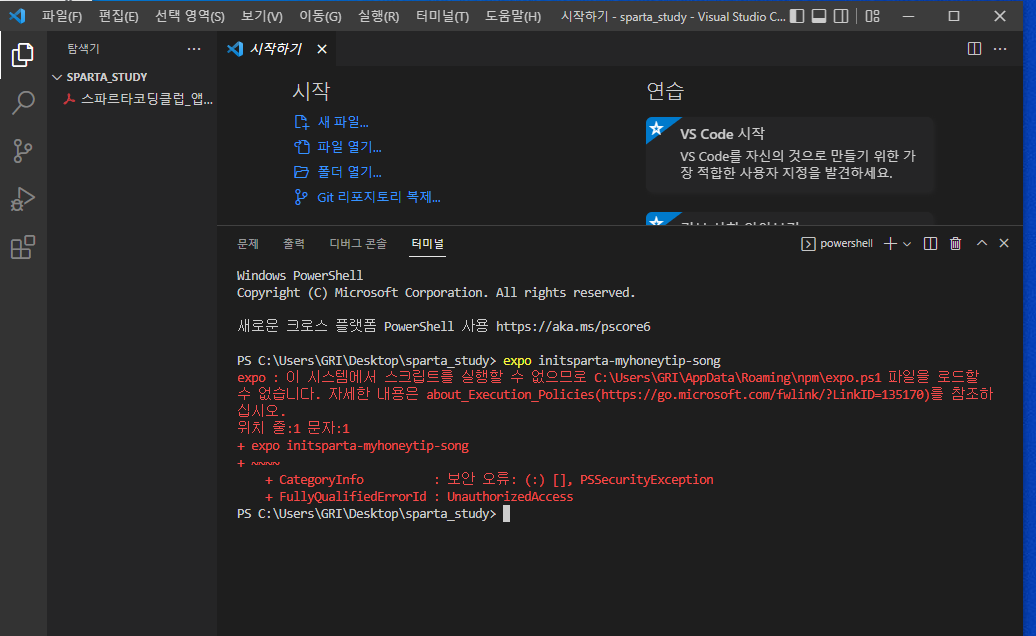Viewport: 1036px width, 636px height.
Task: Switch to 출력 panel tab
Action: [x=294, y=244]
